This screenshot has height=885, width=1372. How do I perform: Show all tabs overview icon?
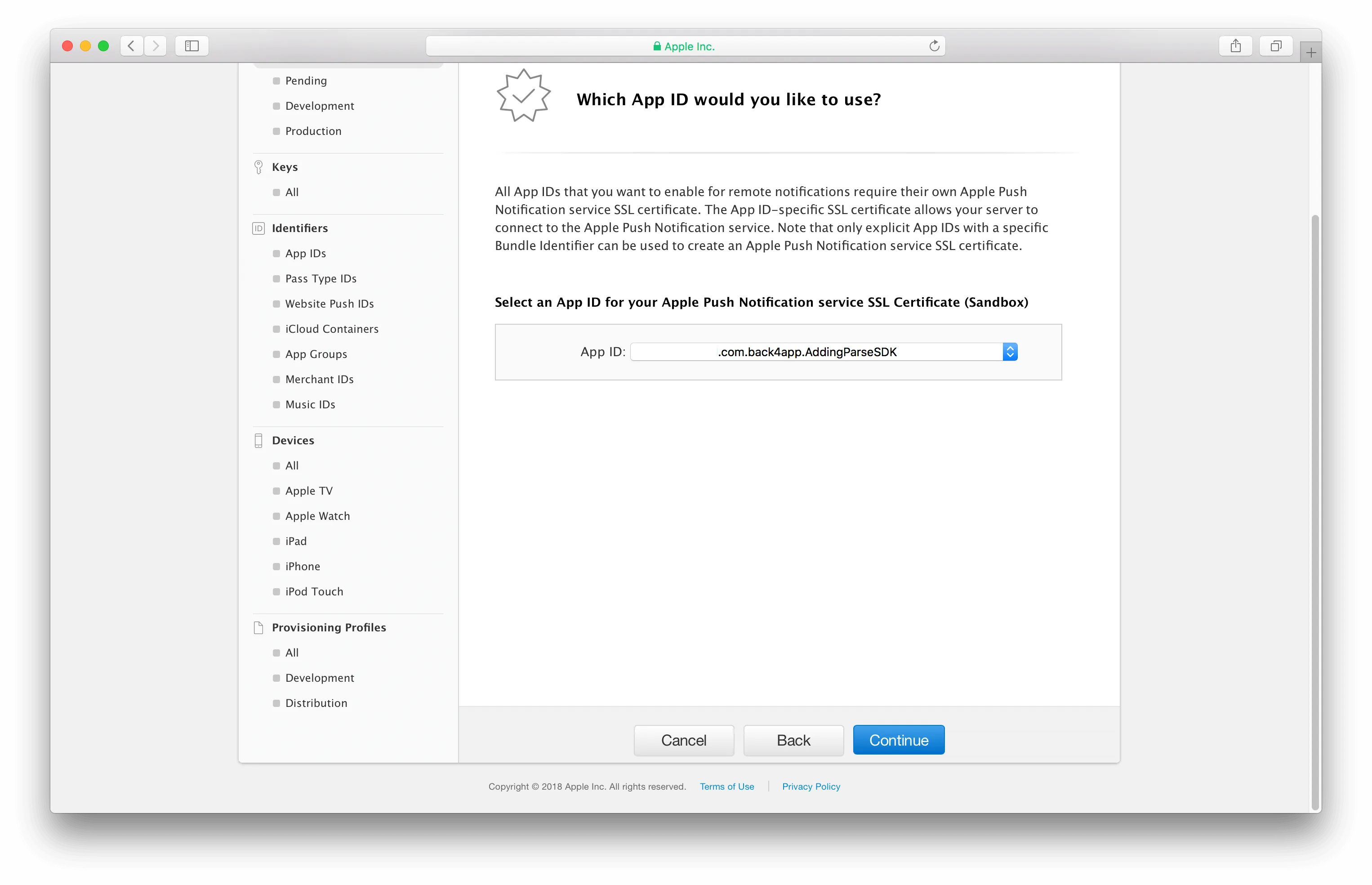pos(1276,46)
